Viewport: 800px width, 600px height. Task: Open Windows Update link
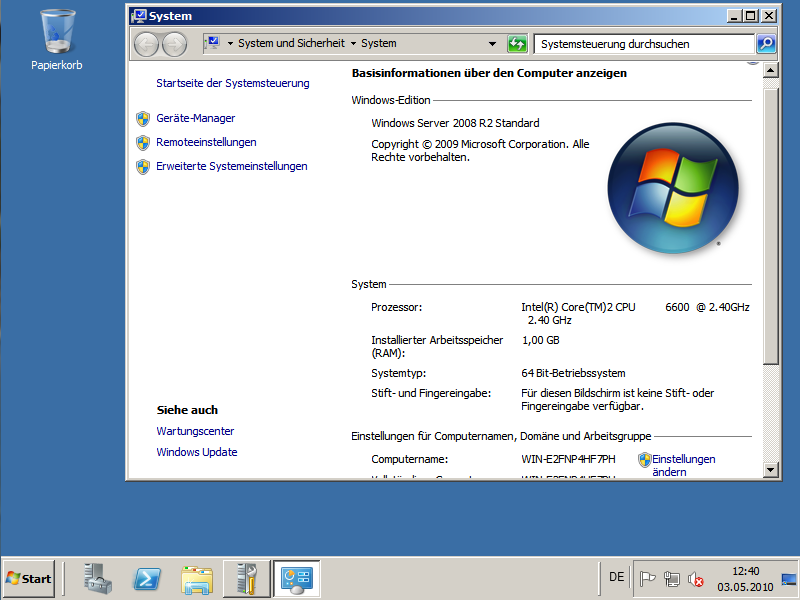[196, 452]
